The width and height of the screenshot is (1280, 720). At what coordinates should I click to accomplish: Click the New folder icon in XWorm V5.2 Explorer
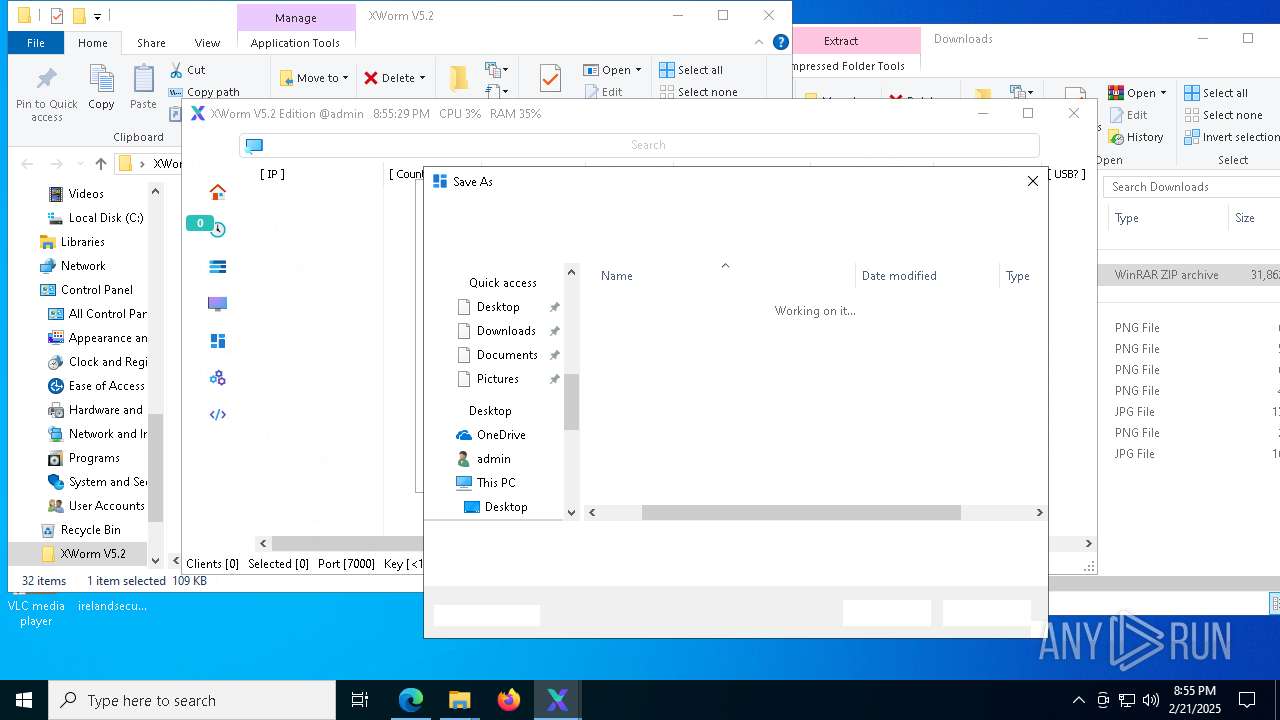tap(458, 78)
